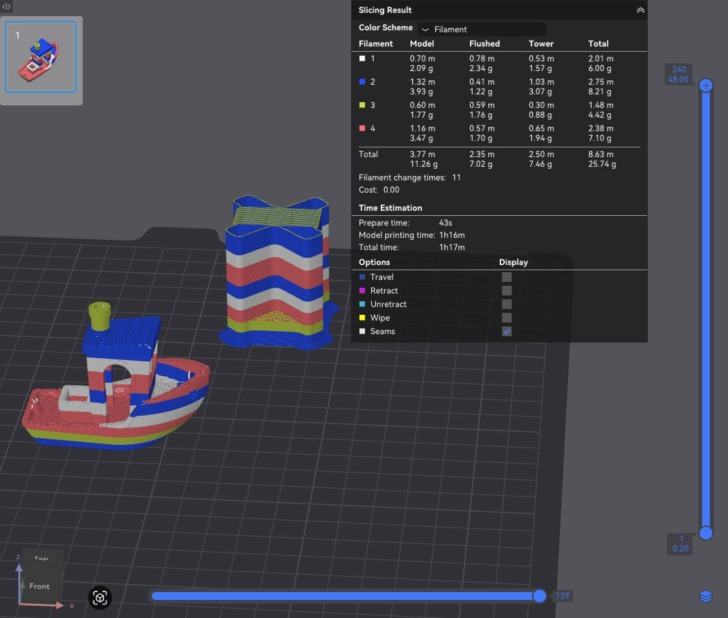
Task: Click the reset view cube icon
Action: 100,598
